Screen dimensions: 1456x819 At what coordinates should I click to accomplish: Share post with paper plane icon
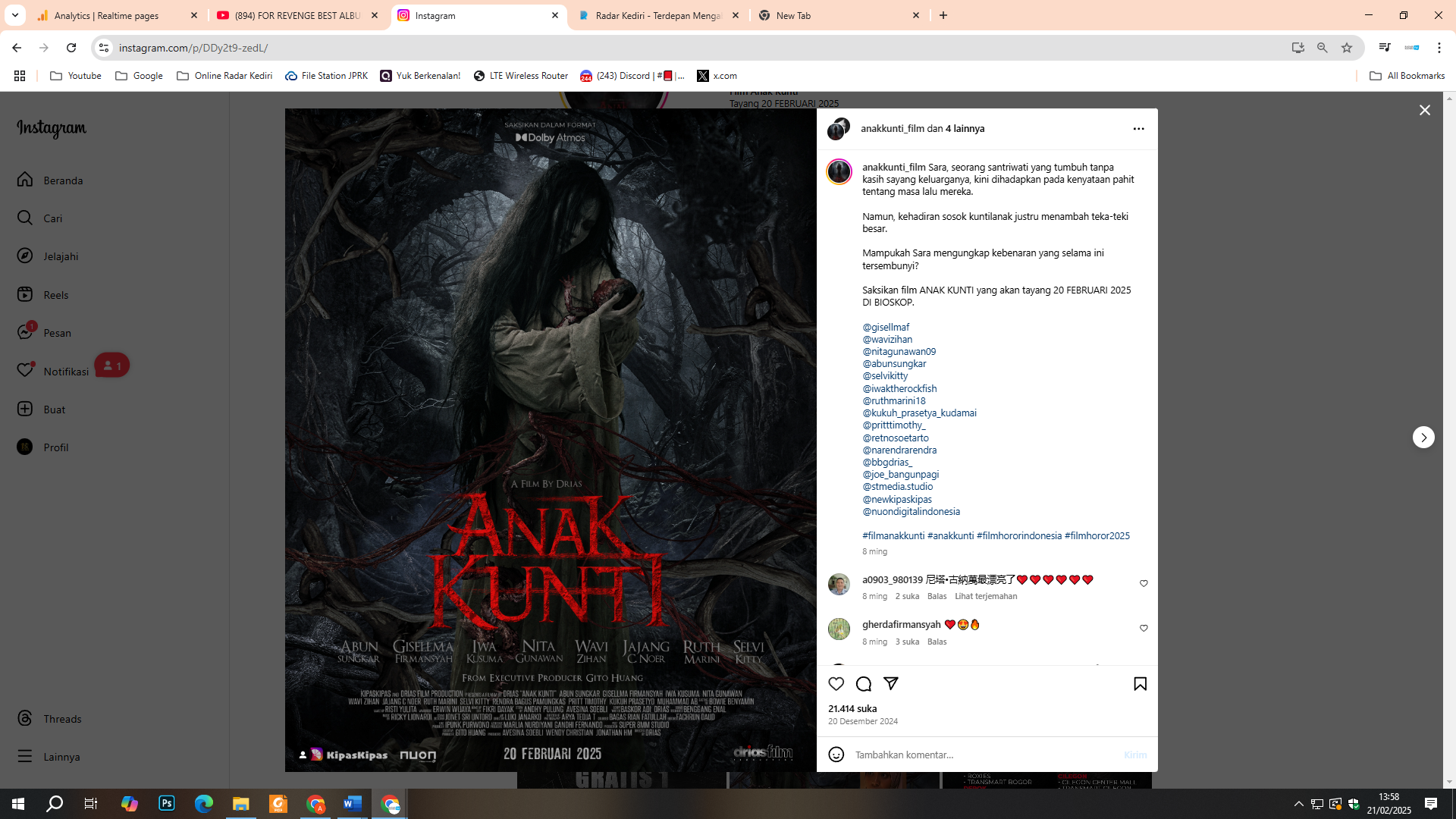(x=891, y=684)
